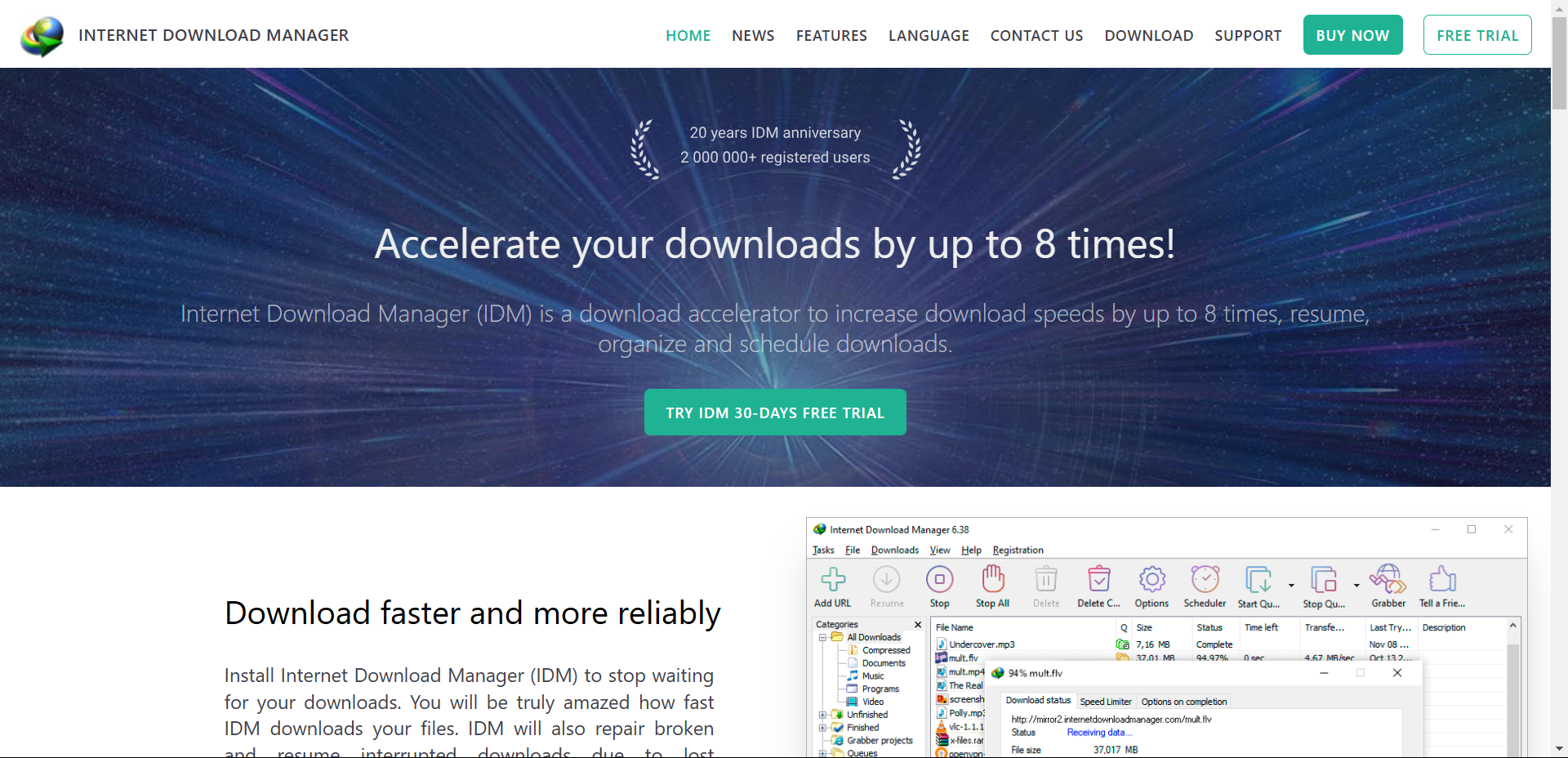Click the Grabber icon in IDM toolbar
The height and width of the screenshot is (758, 1568).
pyautogui.click(x=1388, y=579)
